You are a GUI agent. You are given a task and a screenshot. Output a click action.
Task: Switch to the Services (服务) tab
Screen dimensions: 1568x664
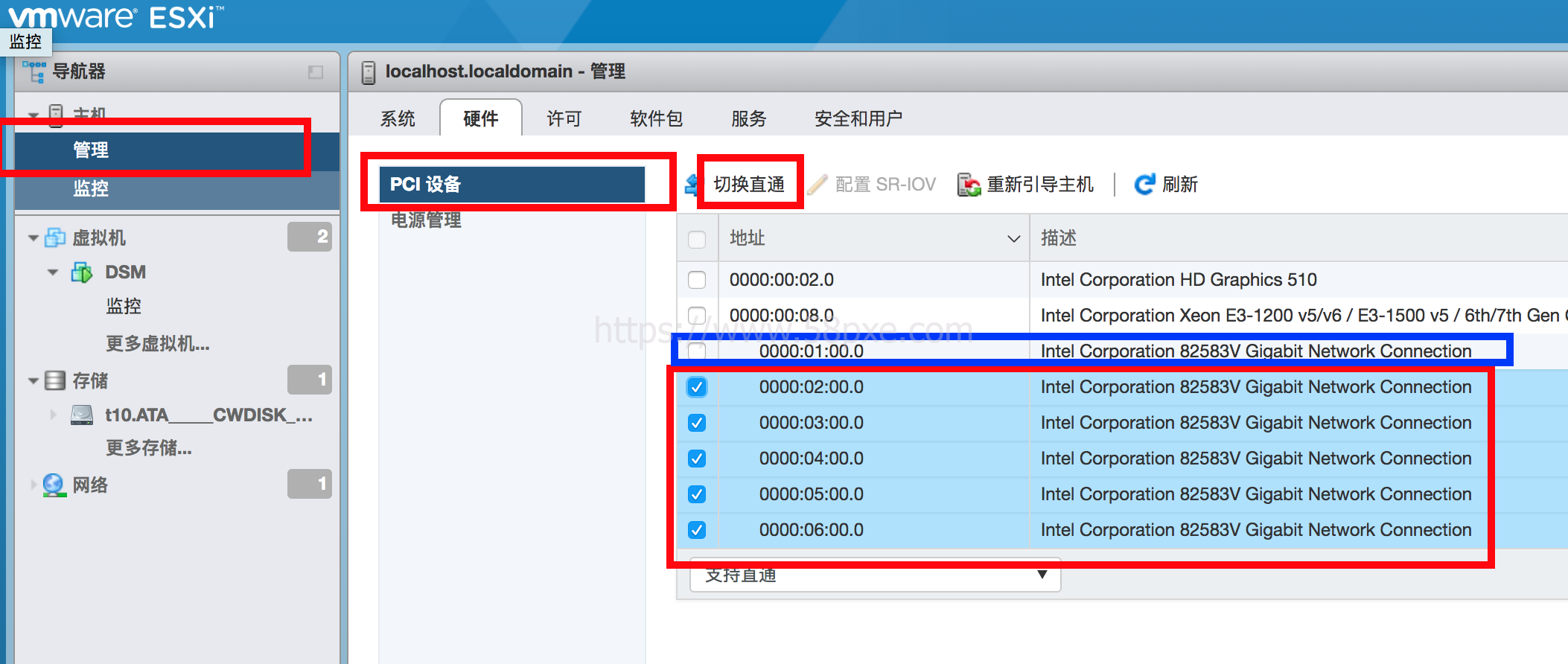[748, 118]
